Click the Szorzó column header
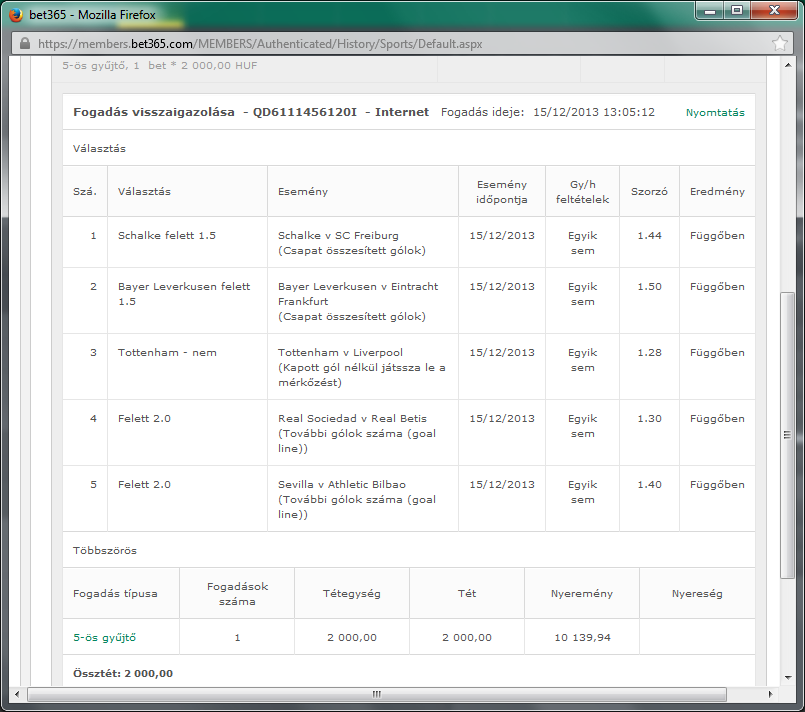The image size is (805, 712). (649, 191)
